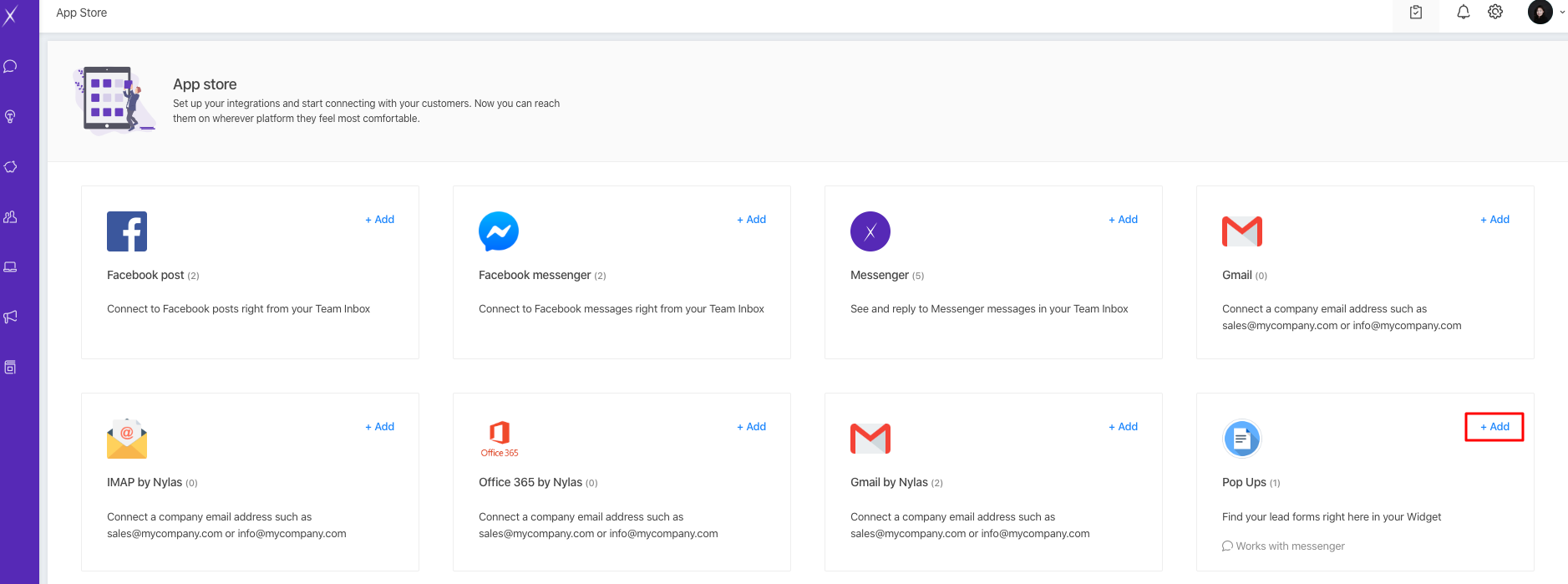1568x584 pixels.
Task: Open the inbox chat bubble sidebar icon
Action: tap(11, 67)
